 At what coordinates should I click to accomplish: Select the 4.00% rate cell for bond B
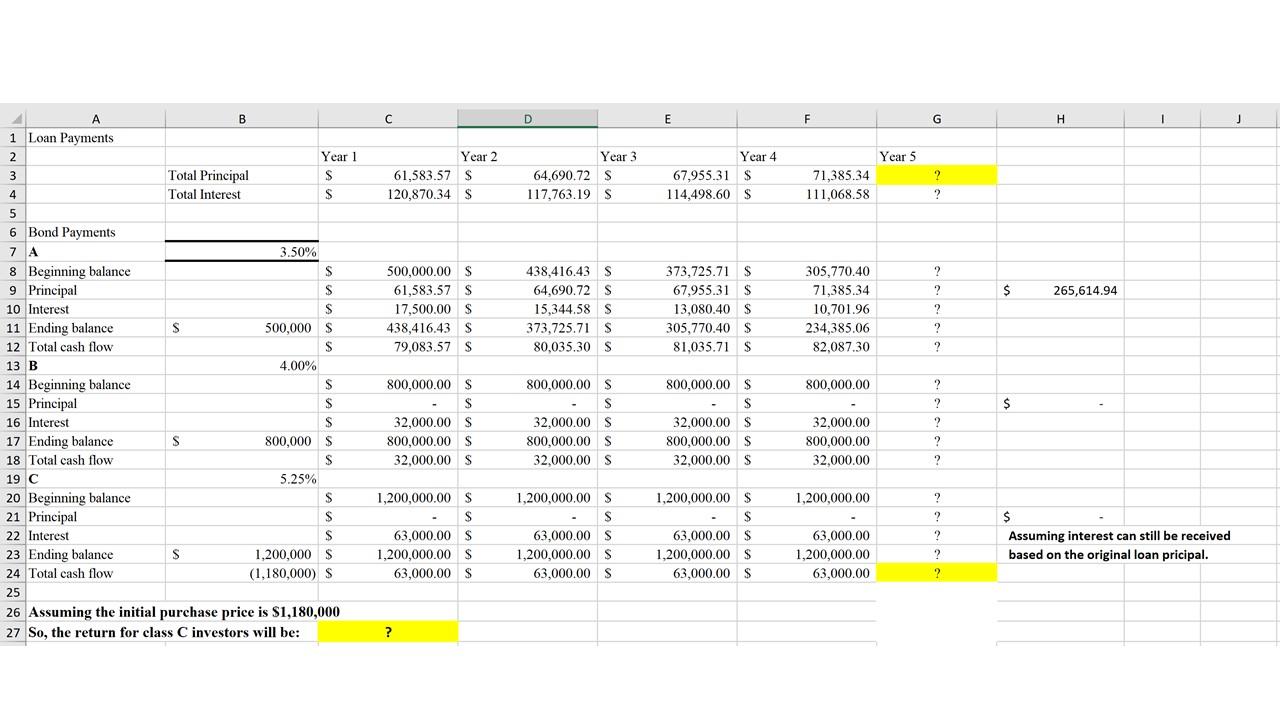[x=242, y=365]
